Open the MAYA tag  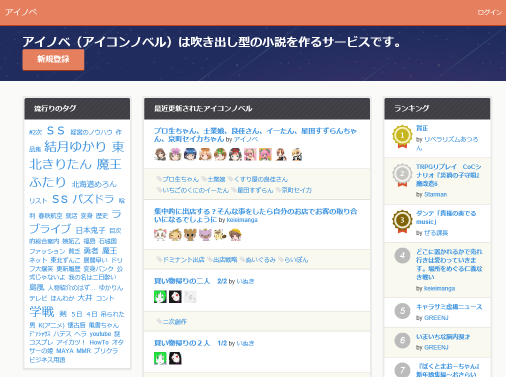65,351
